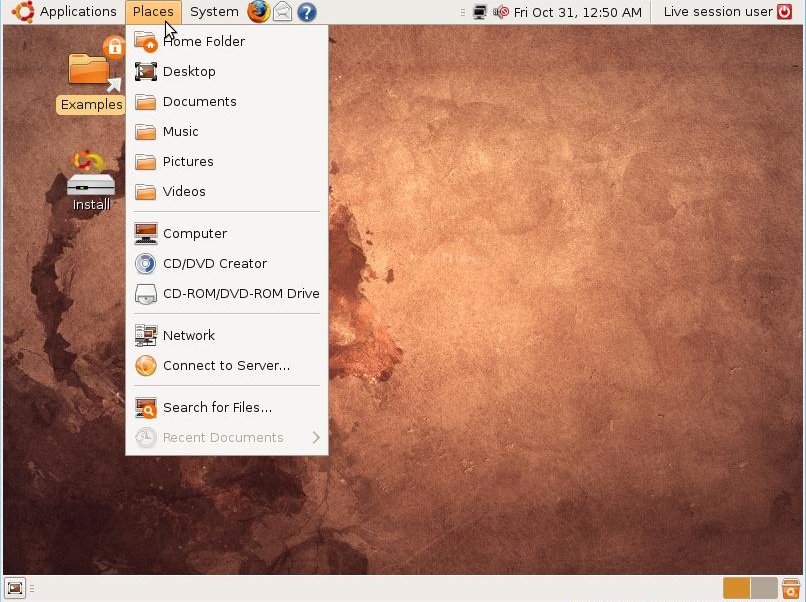806x602 pixels.
Task: Click the Live session user label
Action: pos(718,12)
